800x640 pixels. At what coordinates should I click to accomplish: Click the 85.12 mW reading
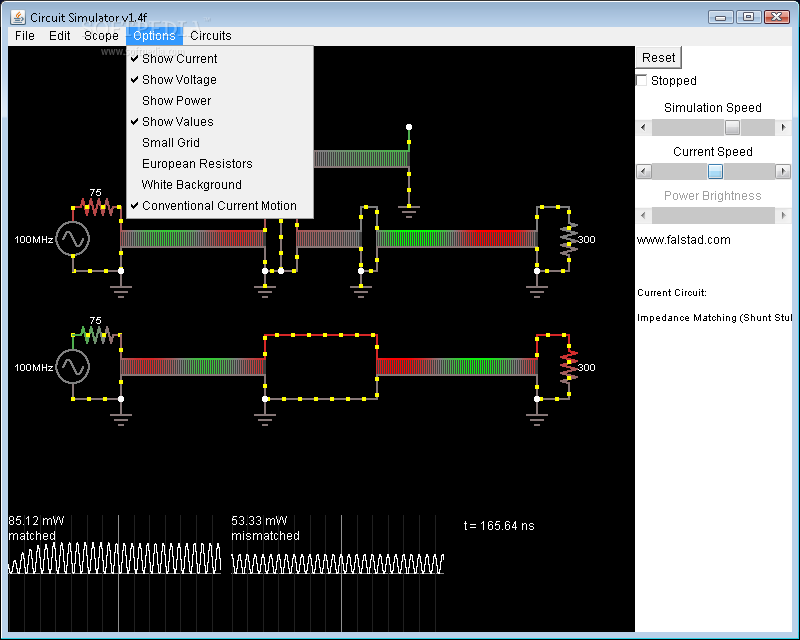click(x=36, y=521)
